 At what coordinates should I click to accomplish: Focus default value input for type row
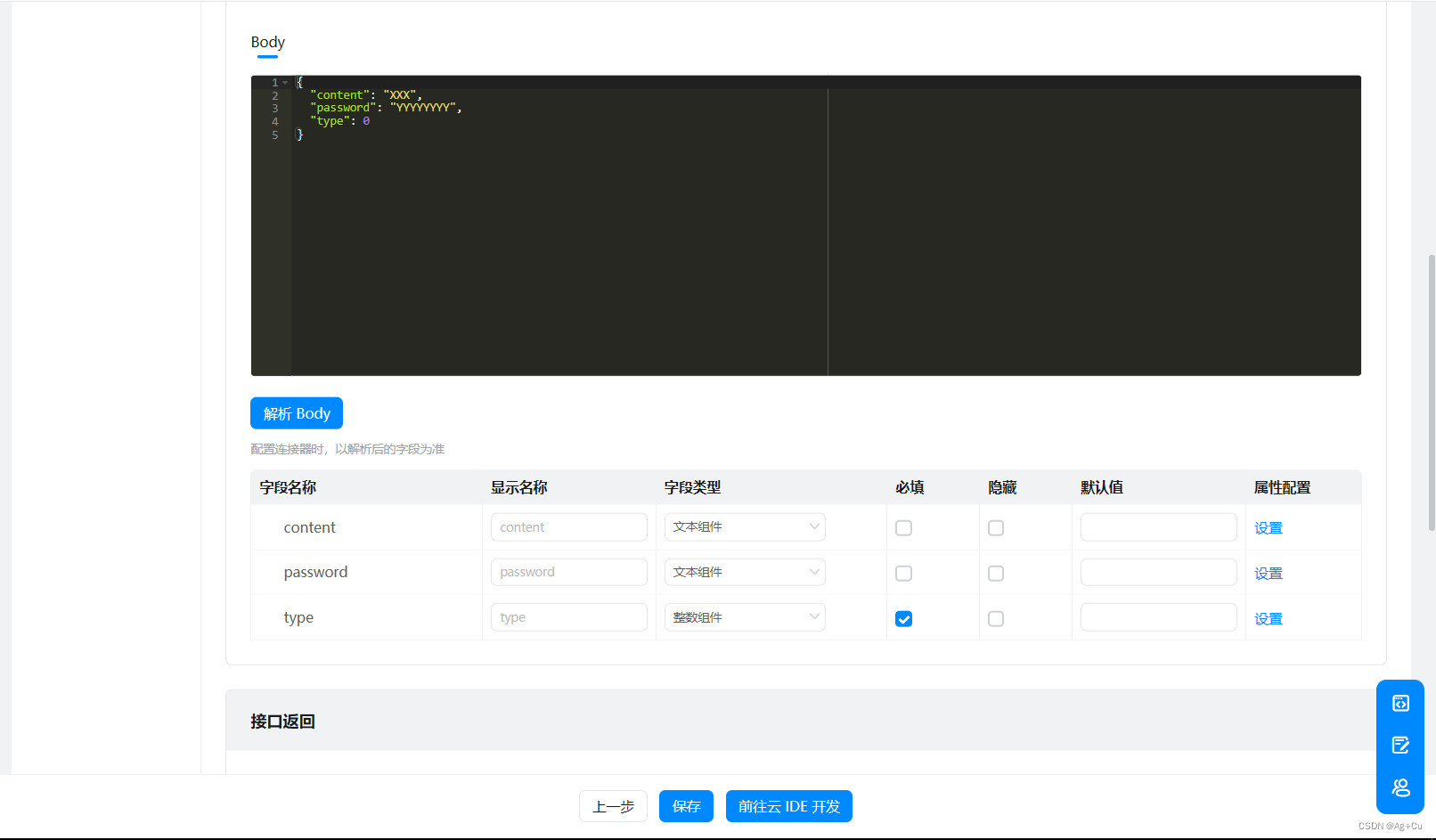click(1158, 617)
